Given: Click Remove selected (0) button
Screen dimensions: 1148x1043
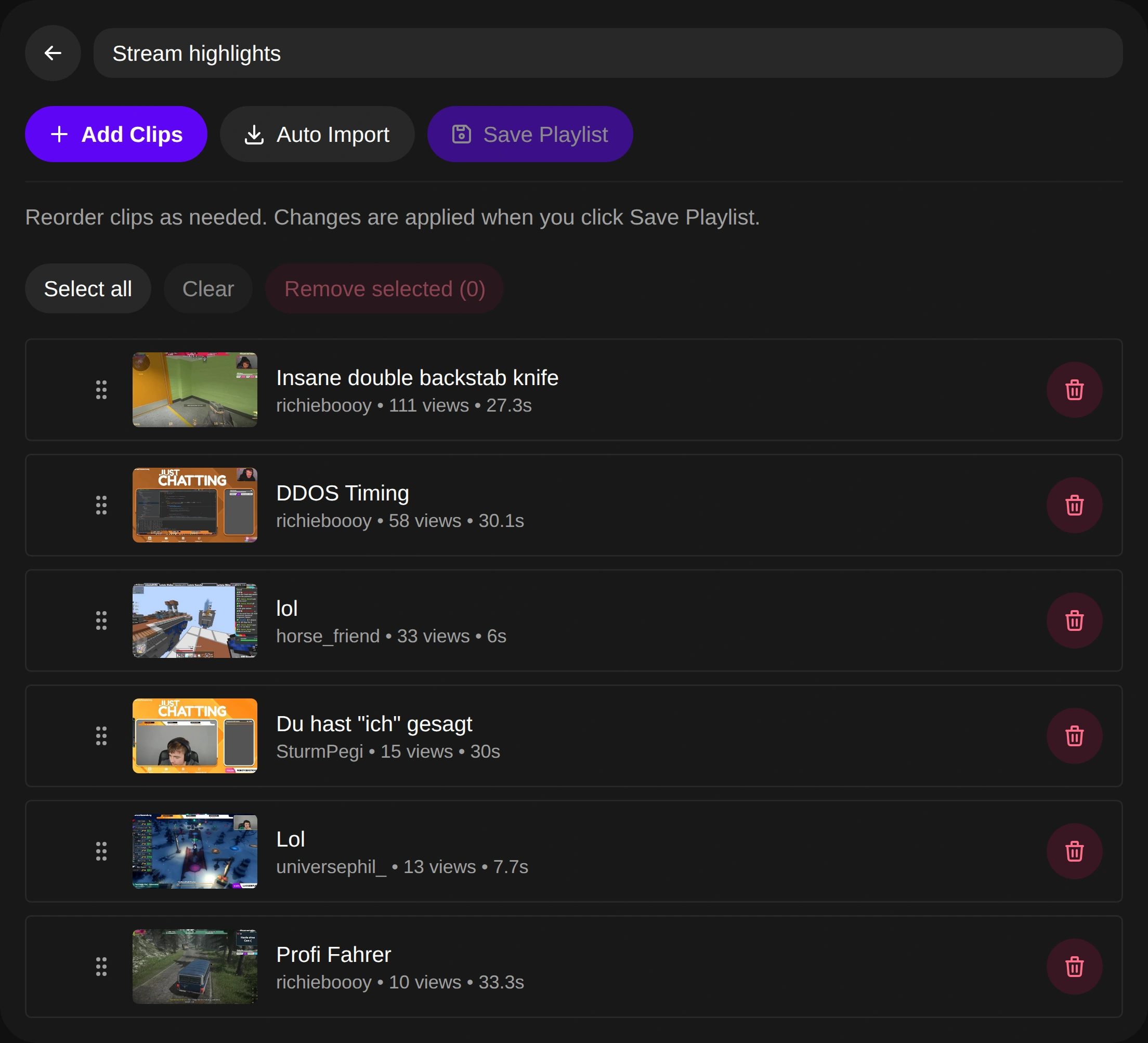Looking at the screenshot, I should pyautogui.click(x=384, y=288).
